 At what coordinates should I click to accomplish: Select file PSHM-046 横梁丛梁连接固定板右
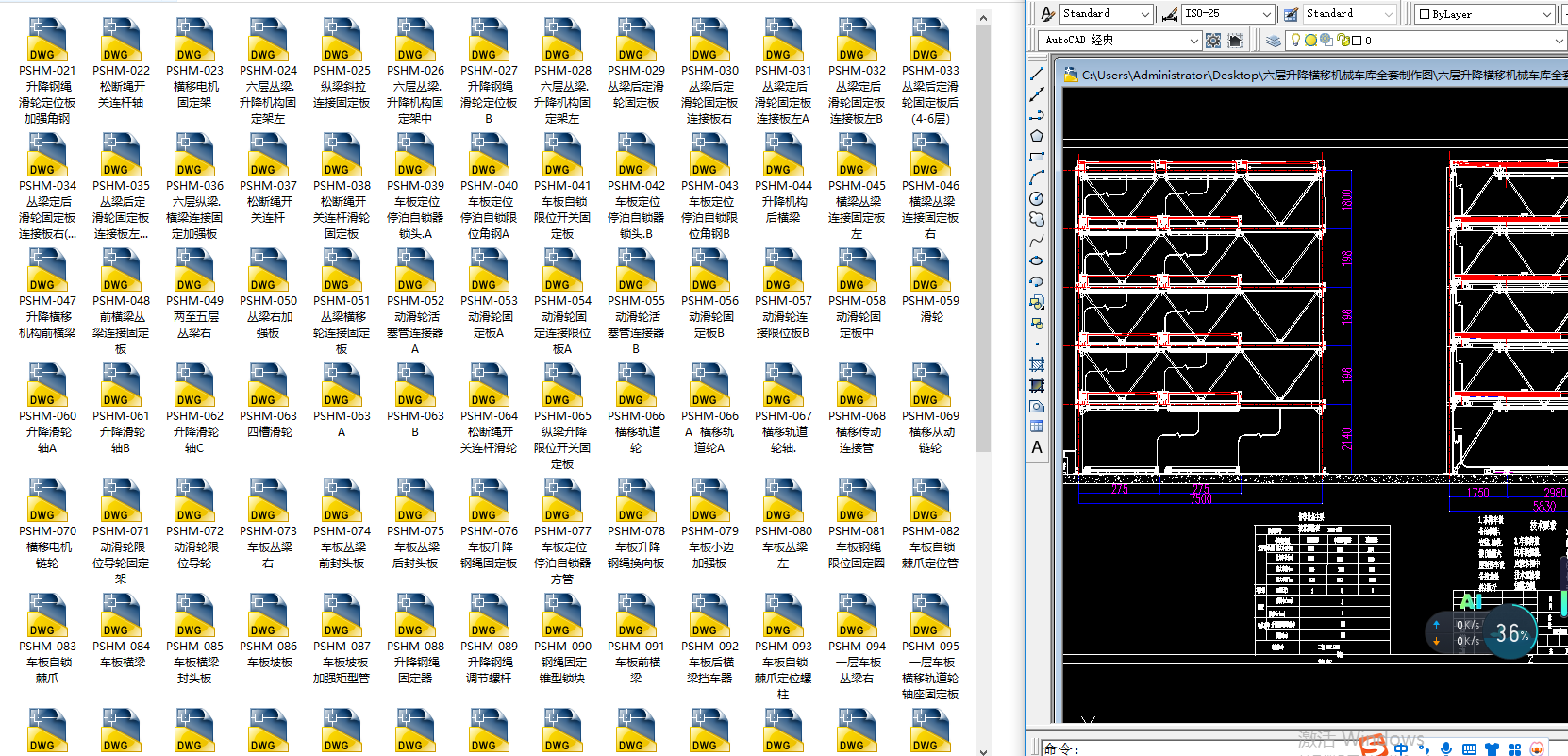tap(930, 187)
